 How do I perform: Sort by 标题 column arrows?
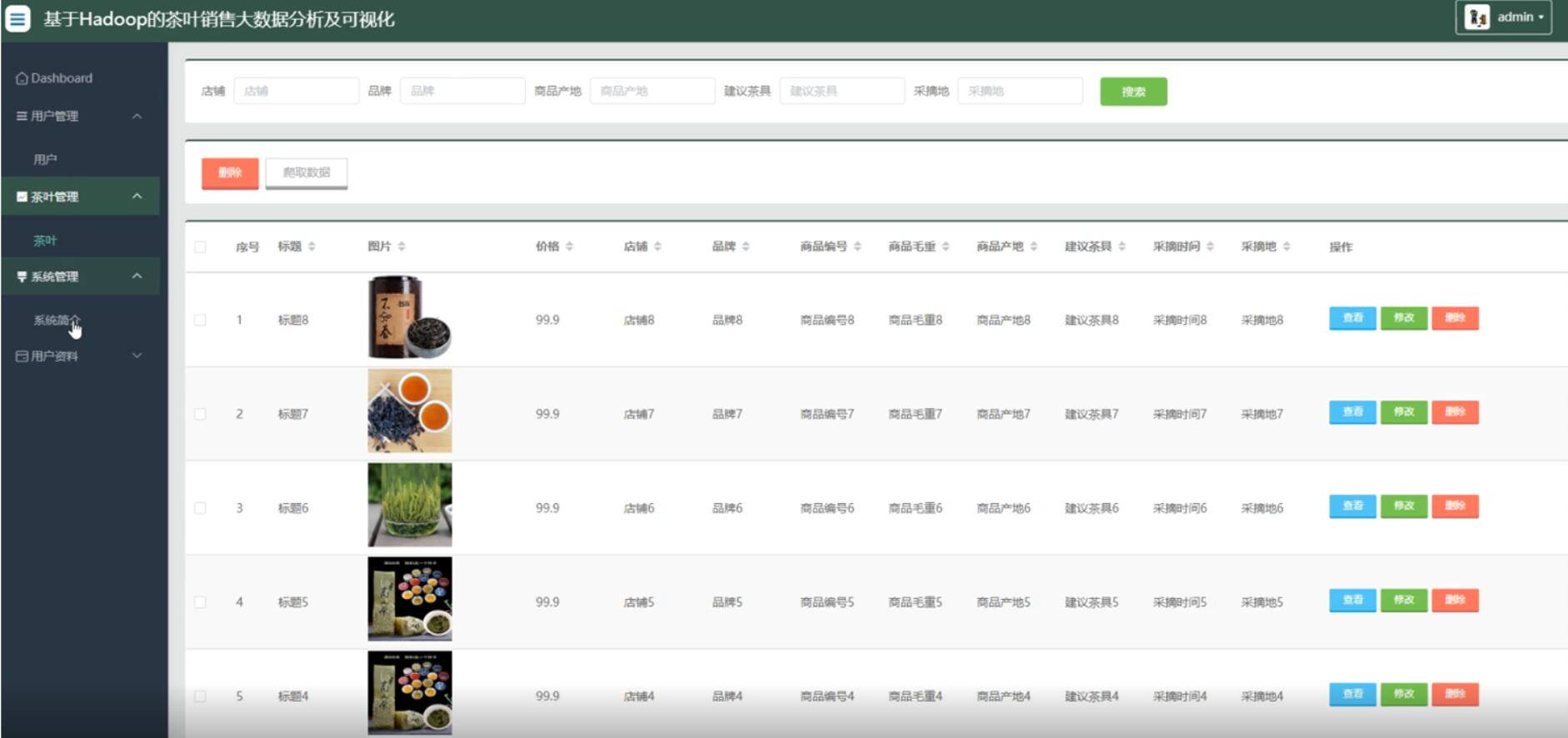(x=312, y=247)
